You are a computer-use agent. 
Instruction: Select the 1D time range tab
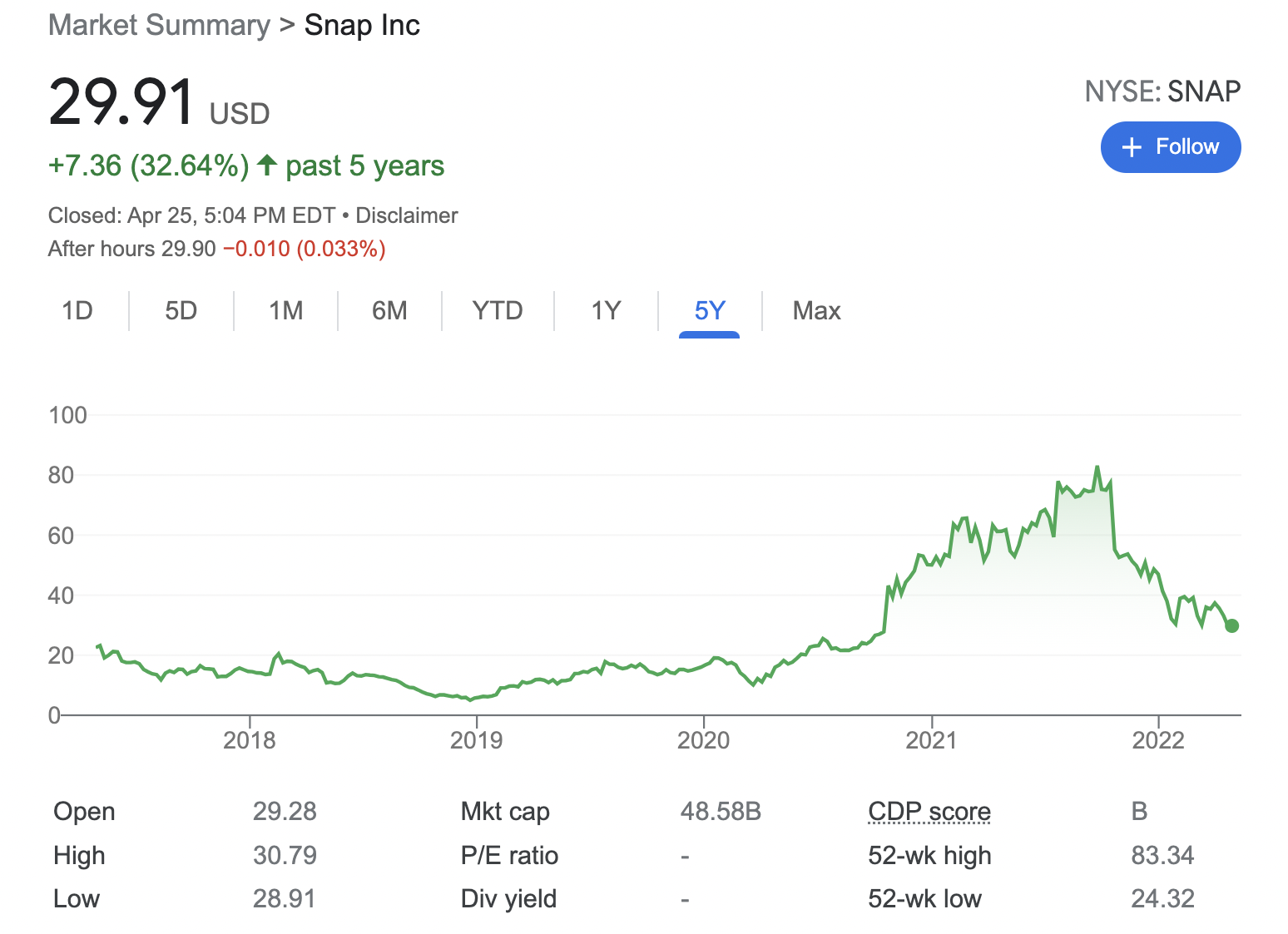77,311
